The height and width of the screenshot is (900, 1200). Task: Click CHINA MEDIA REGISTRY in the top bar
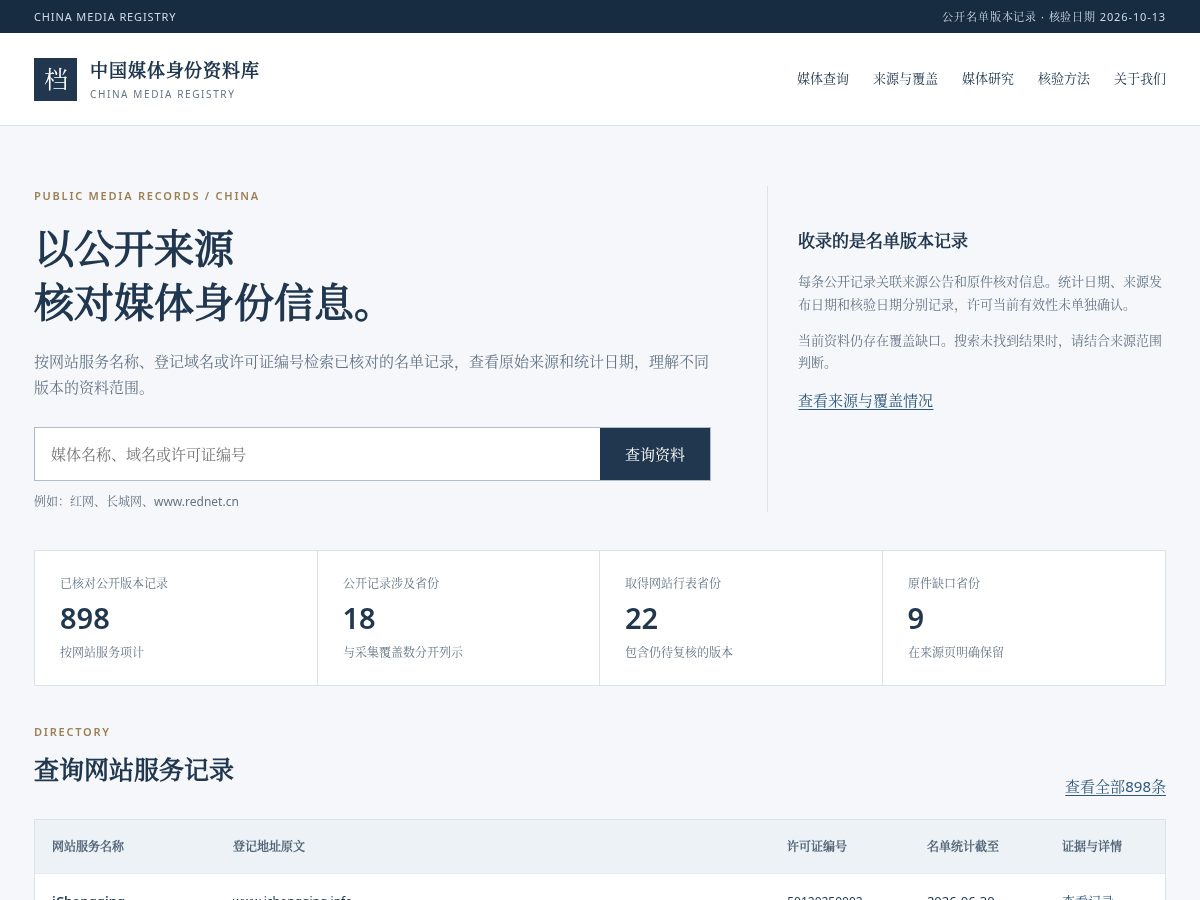pos(105,17)
